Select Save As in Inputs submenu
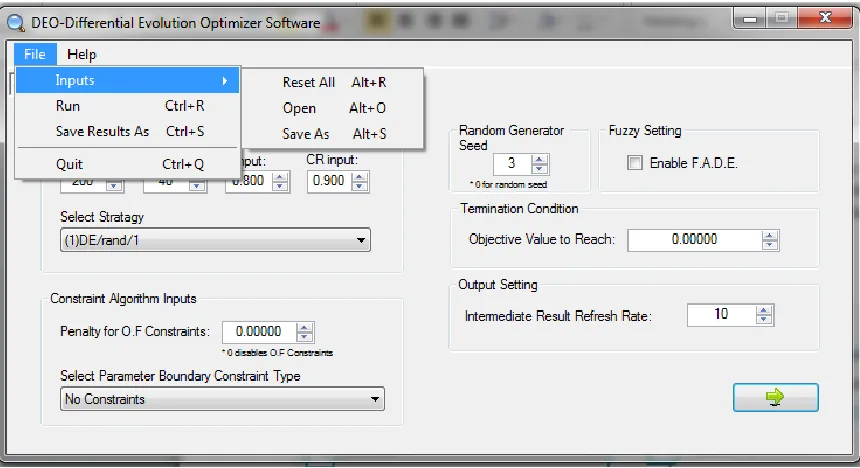860x468 pixels. [333, 134]
